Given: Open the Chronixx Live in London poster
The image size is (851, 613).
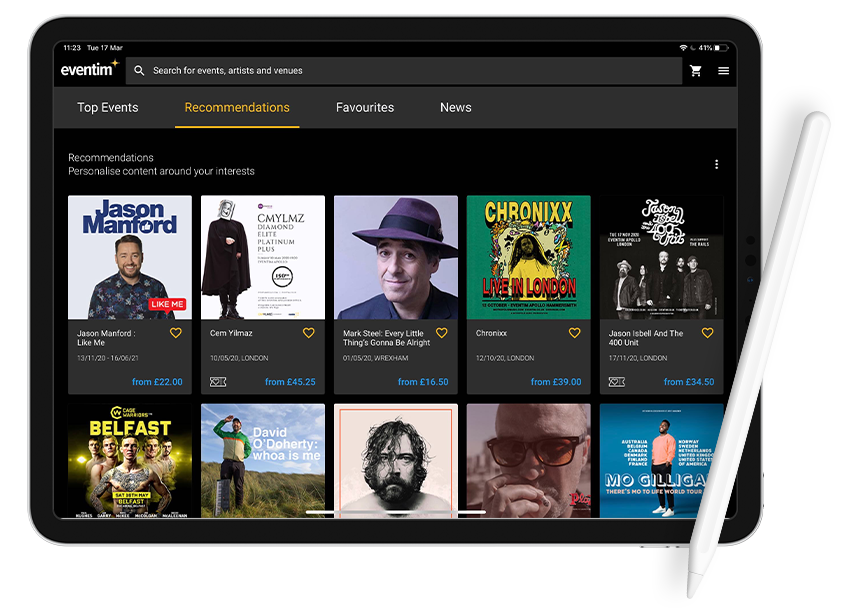Looking at the screenshot, I should (529, 257).
